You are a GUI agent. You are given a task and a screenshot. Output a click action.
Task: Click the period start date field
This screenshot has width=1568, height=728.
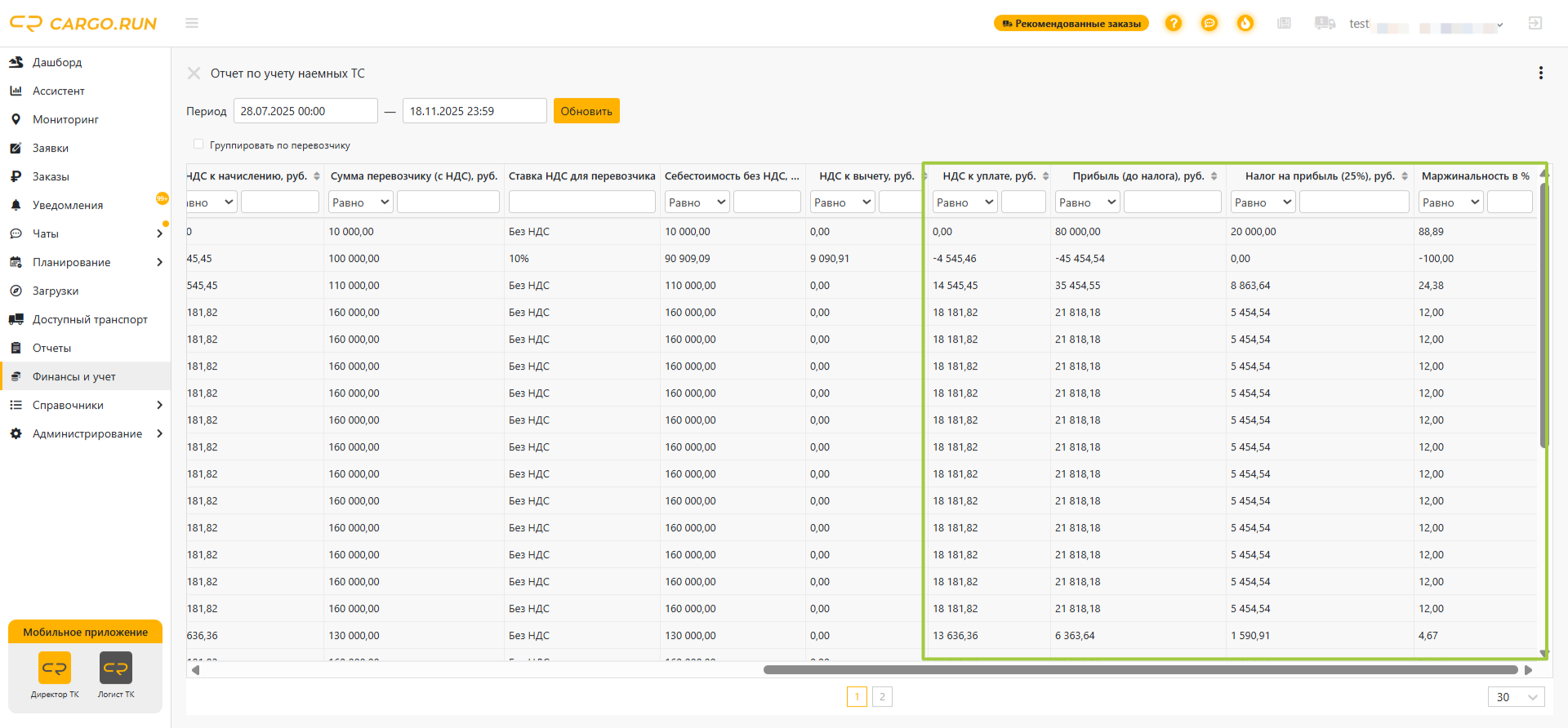point(305,111)
